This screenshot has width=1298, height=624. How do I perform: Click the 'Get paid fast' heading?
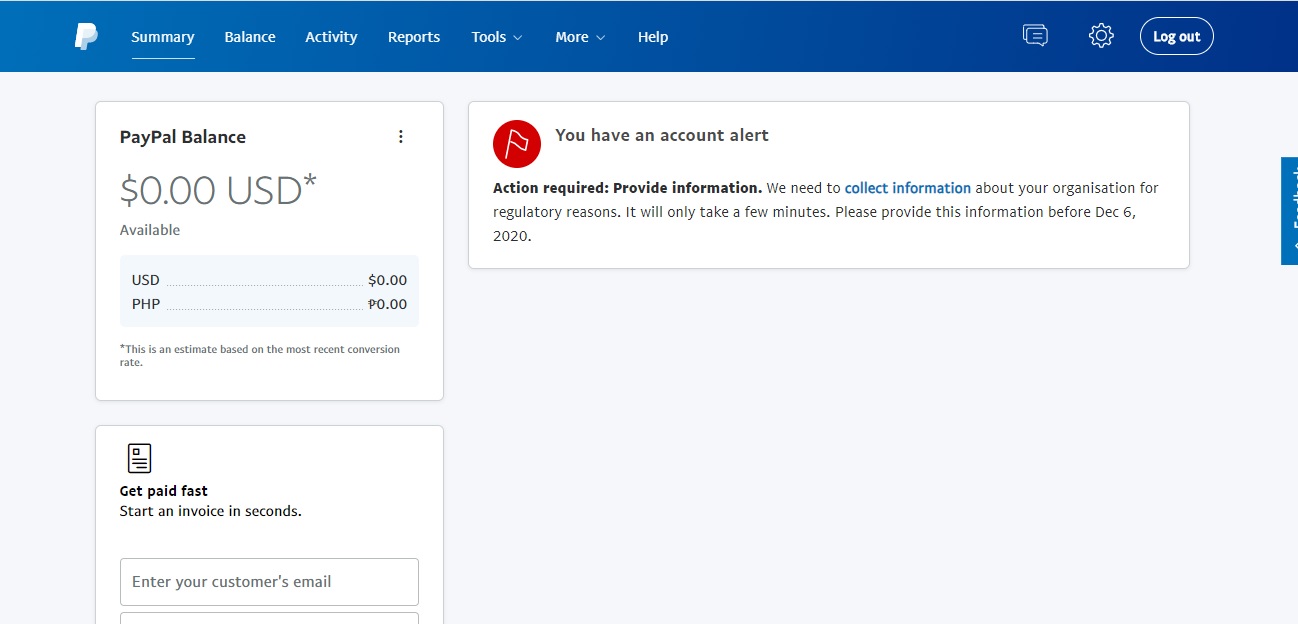[x=164, y=491]
